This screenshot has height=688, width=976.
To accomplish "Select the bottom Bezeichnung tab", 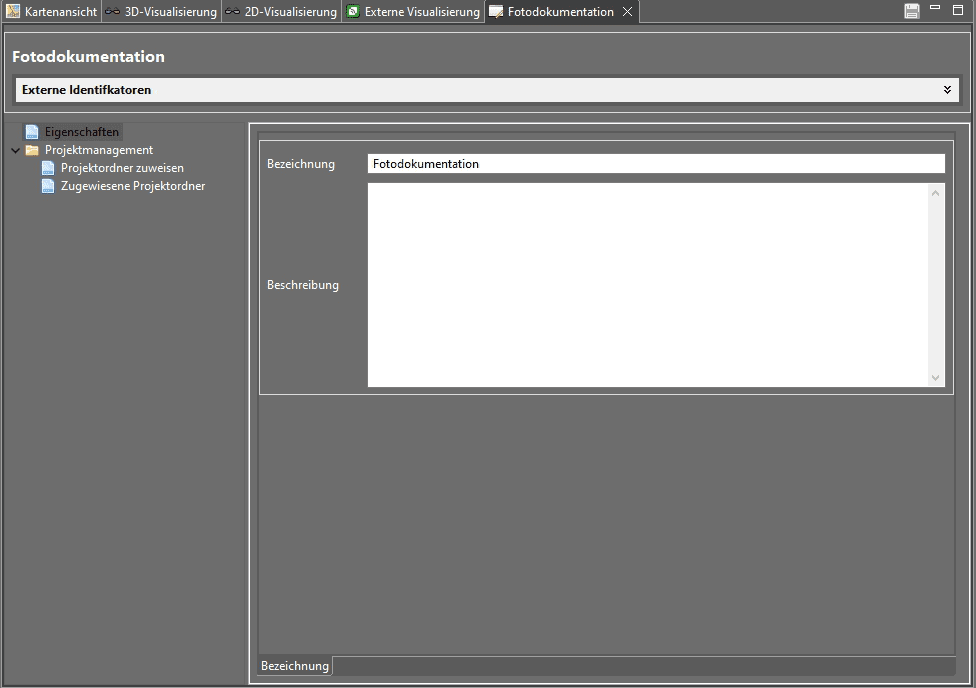I will point(295,666).
